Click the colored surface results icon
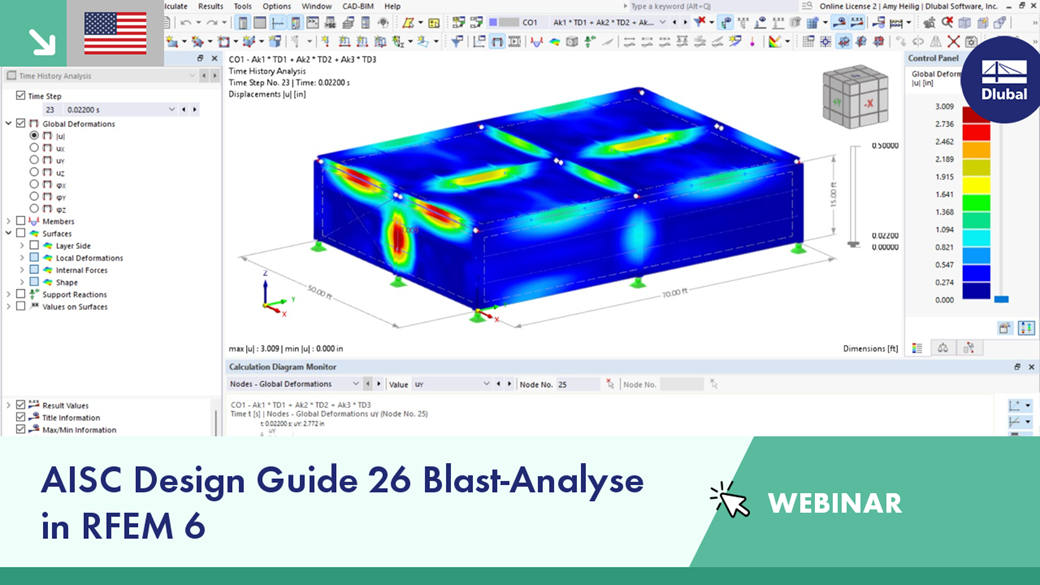 [x=554, y=42]
